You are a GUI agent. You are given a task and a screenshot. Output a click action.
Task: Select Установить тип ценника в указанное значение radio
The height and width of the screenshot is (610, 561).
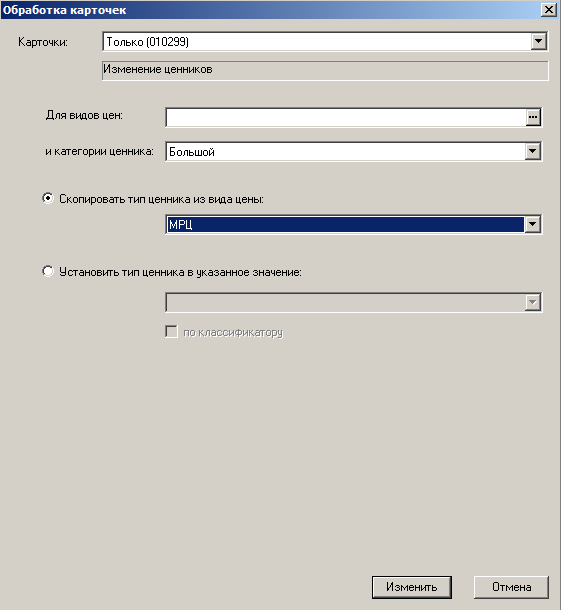[48, 271]
